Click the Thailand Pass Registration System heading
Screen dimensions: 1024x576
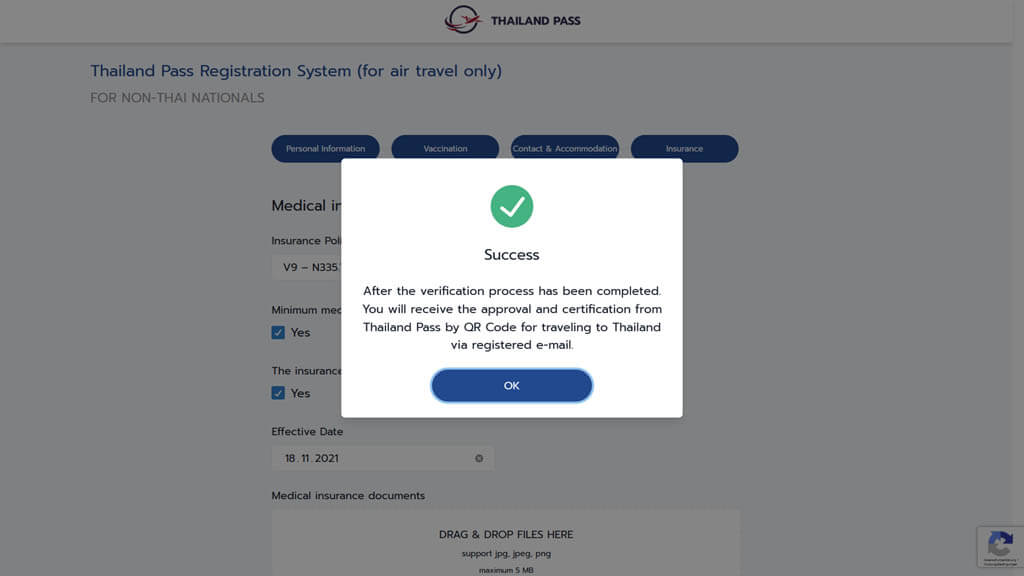(x=296, y=71)
